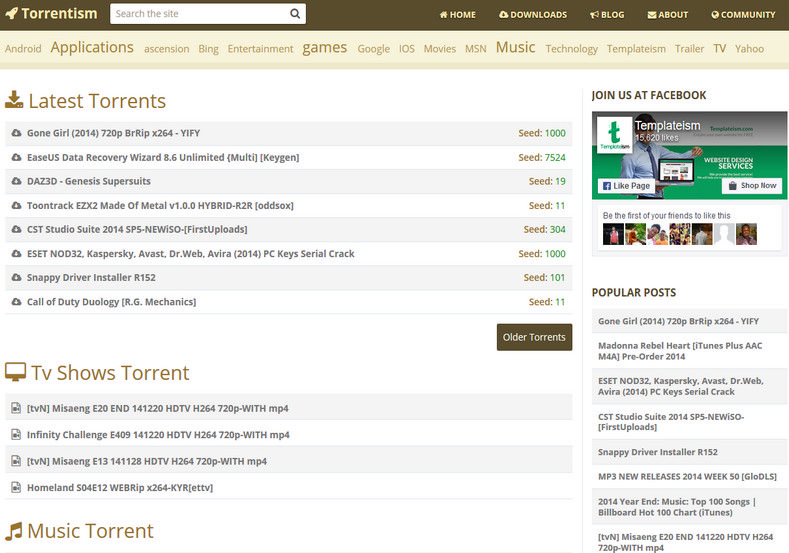Click the Tv Shows monitor icon

tap(15, 372)
